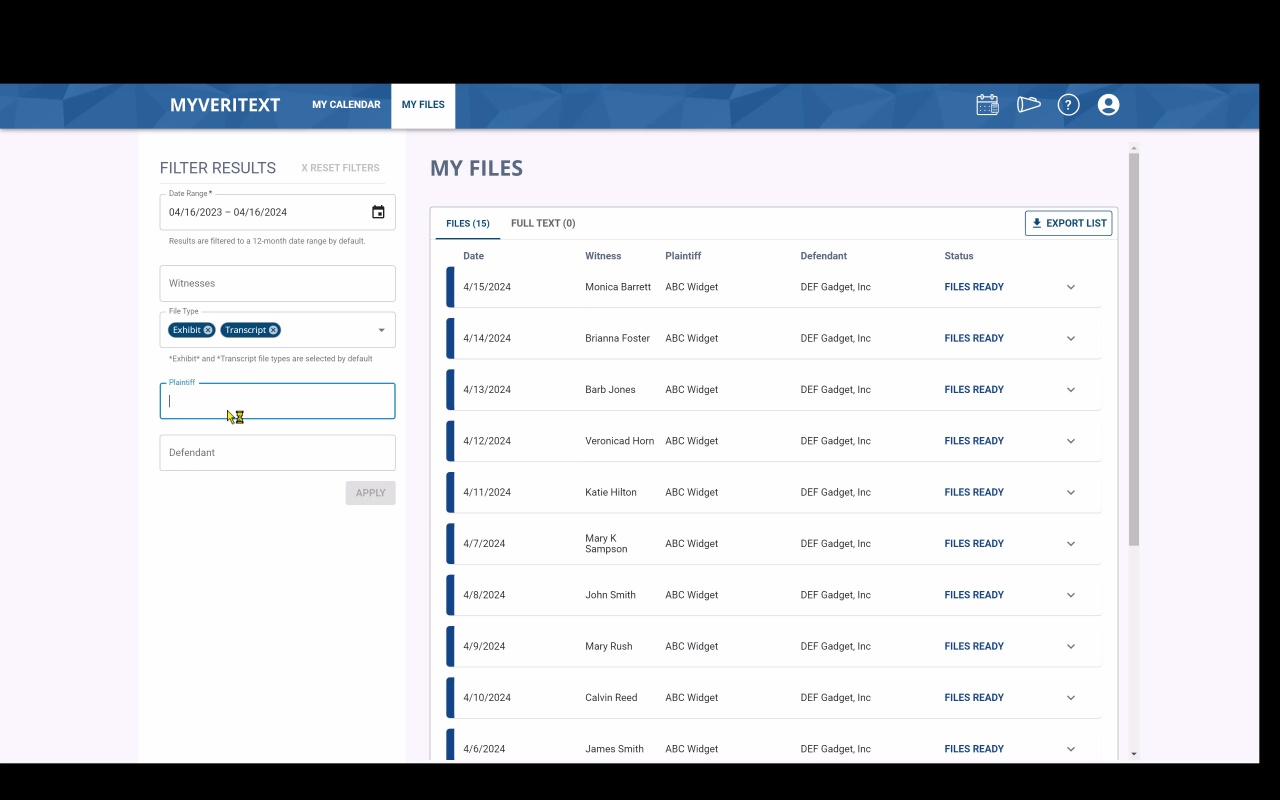
Task: Expand the Barb Jones row
Action: click(1071, 390)
